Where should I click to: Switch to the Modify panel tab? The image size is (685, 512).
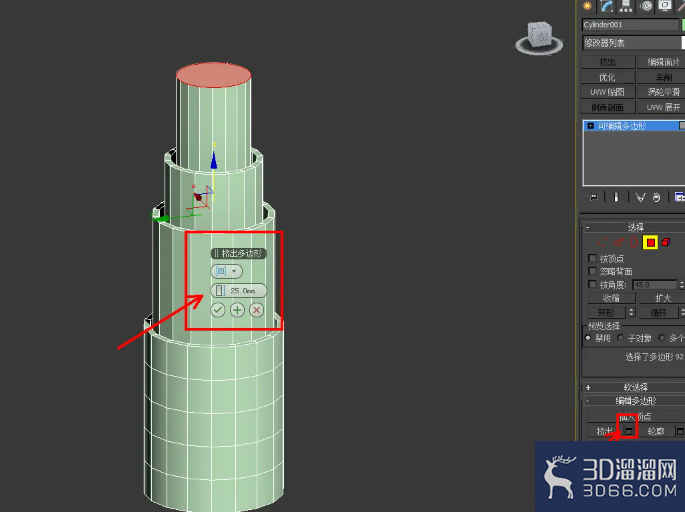(607, 6)
